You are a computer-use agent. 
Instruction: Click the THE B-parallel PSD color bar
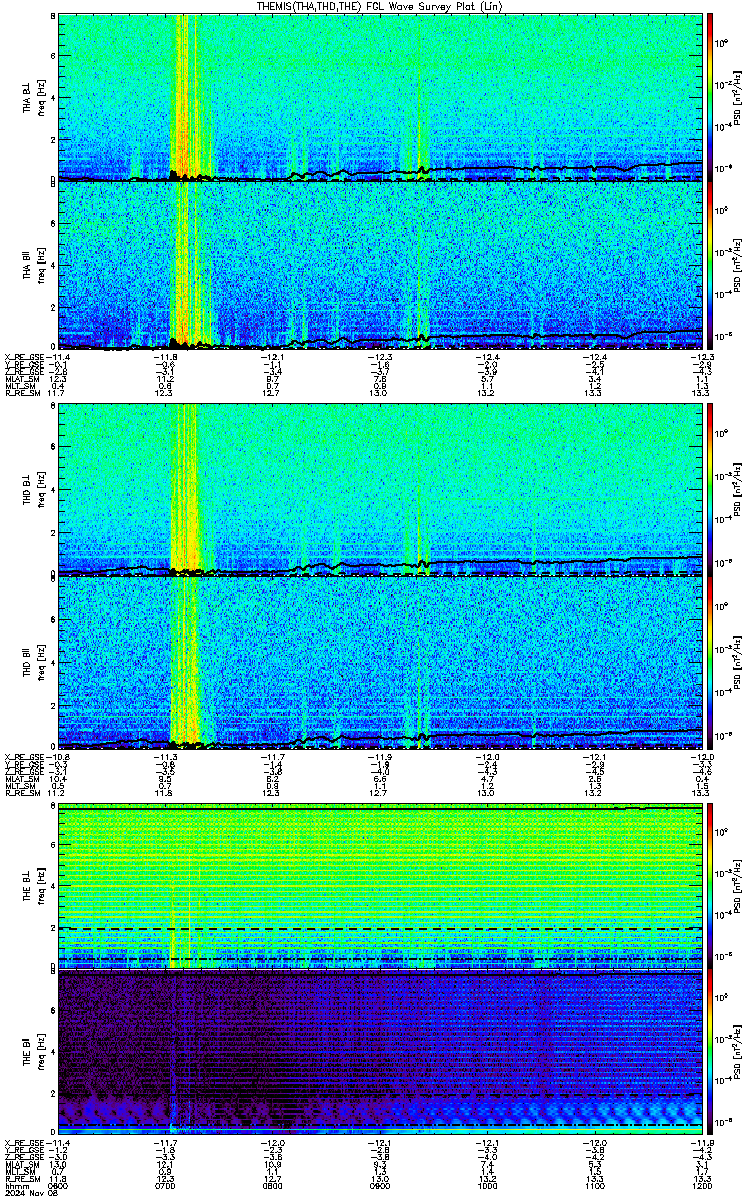pyautogui.click(x=710, y=1052)
